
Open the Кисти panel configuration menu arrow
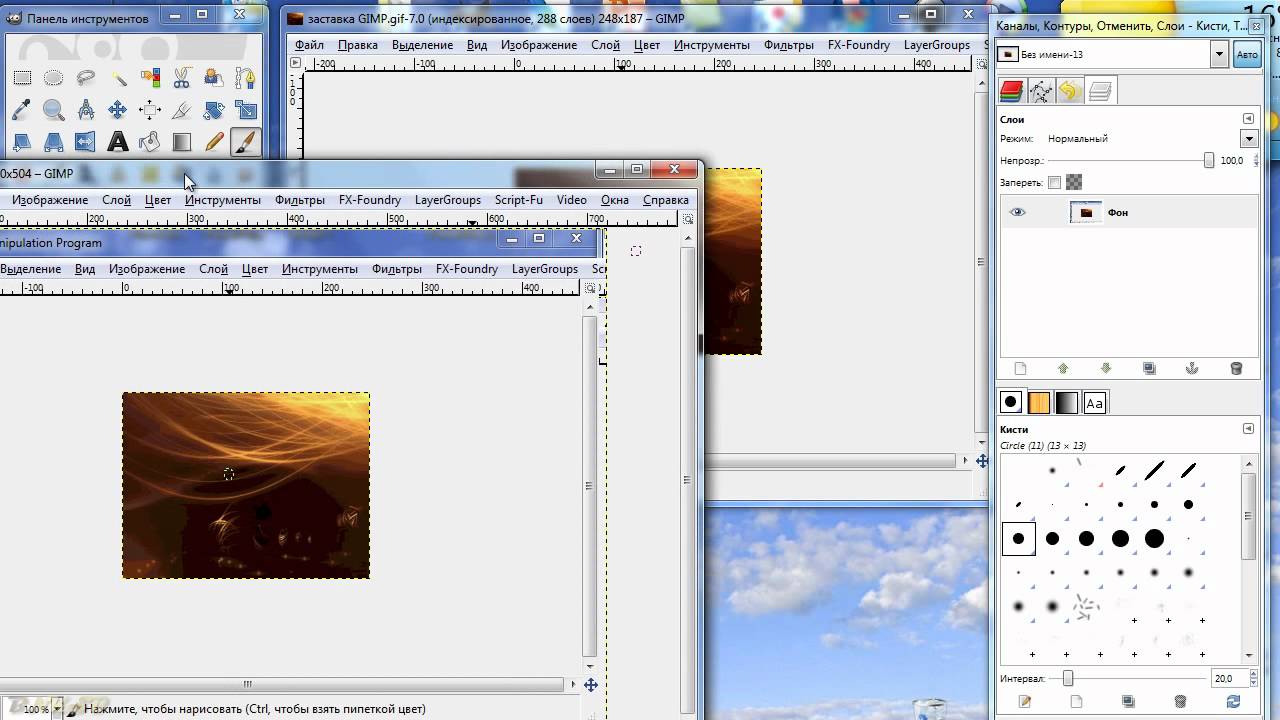tap(1248, 429)
